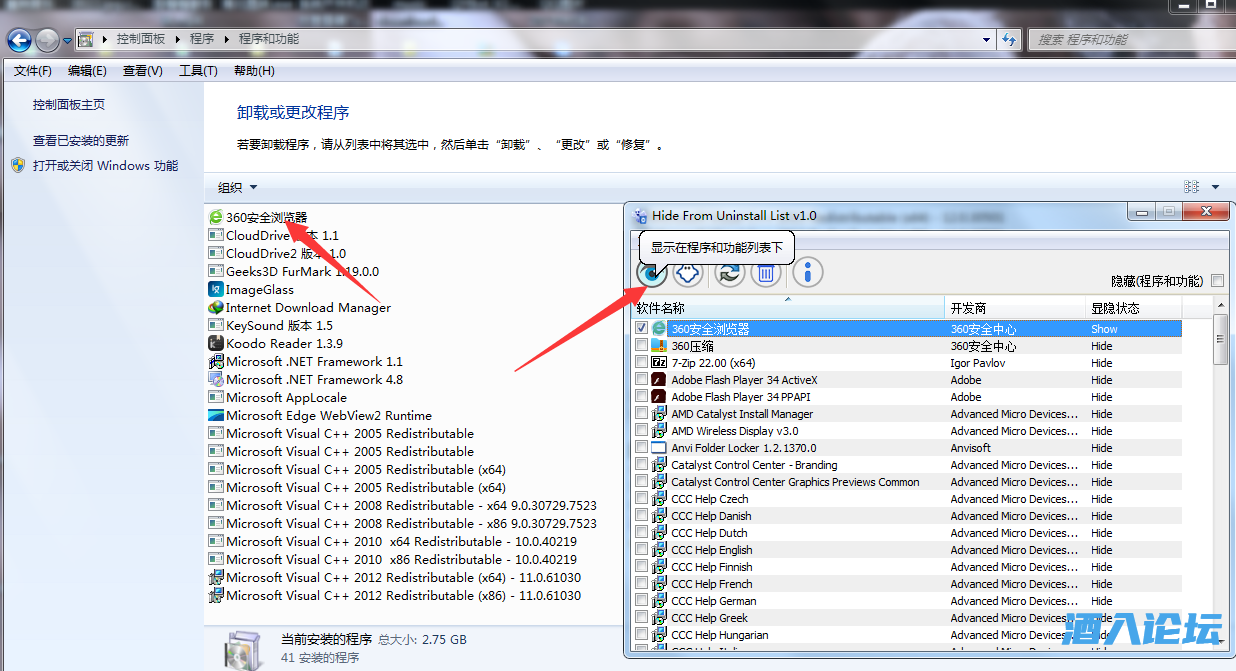Tick the 7-Zip 22.00 (x64) checkbox
The image size is (1236, 671).
641,362
